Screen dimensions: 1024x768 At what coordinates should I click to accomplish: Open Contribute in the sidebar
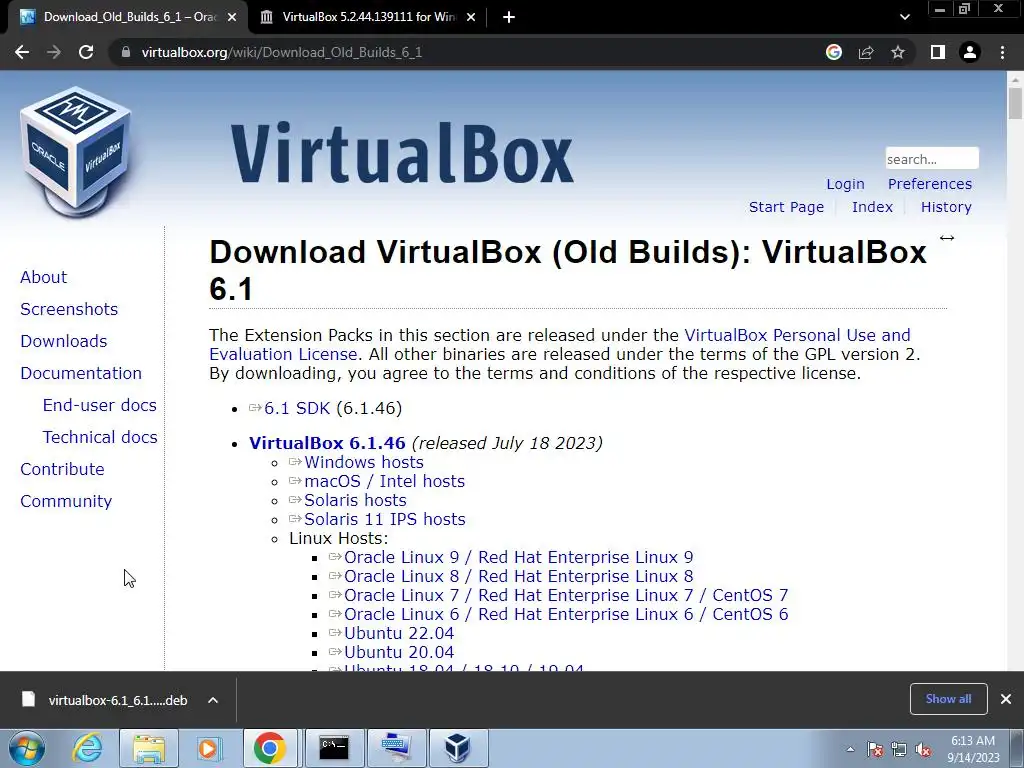[62, 469]
